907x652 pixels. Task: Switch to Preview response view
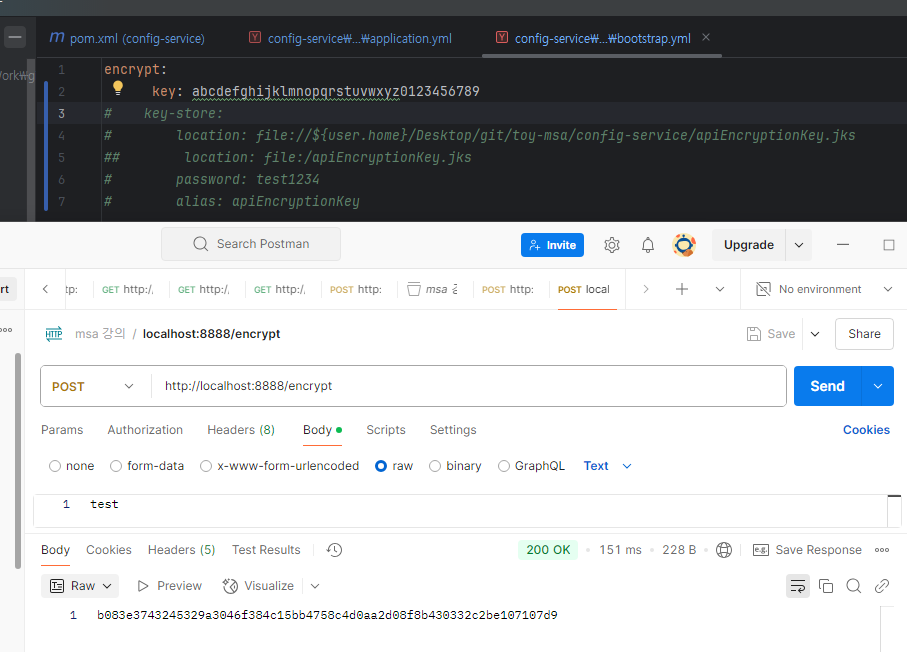click(169, 586)
